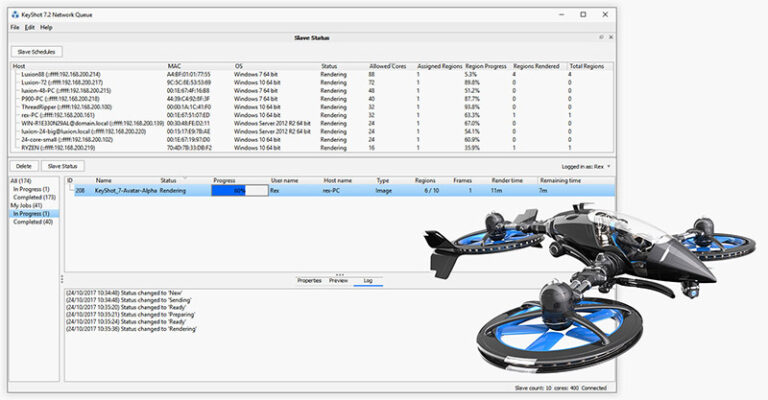Sort job list by Name column

point(103,181)
